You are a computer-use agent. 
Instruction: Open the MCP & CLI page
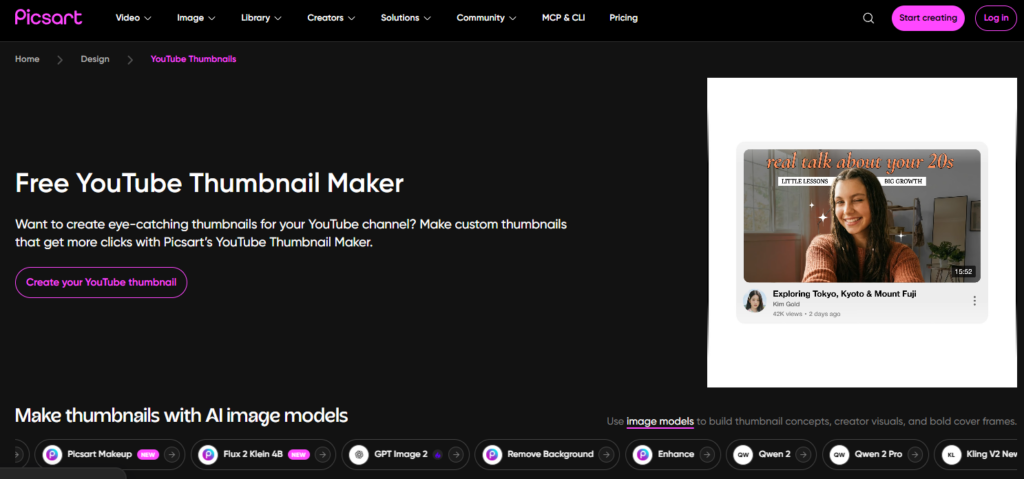564,18
